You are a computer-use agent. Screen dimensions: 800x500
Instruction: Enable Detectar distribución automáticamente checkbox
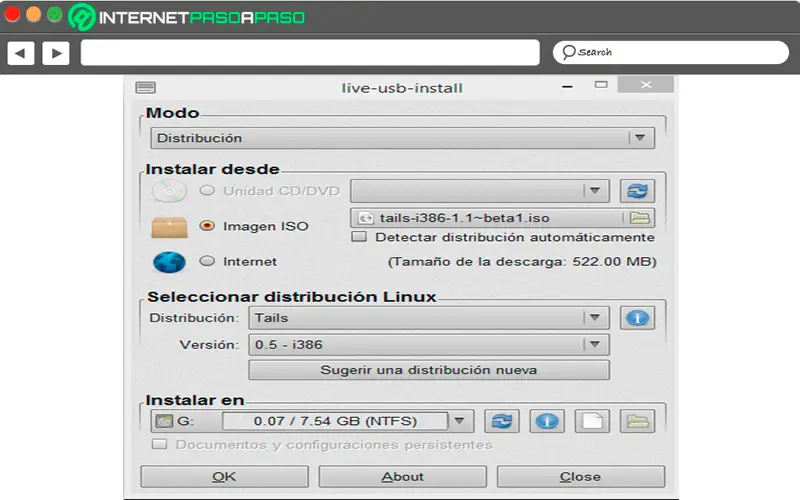click(x=359, y=237)
